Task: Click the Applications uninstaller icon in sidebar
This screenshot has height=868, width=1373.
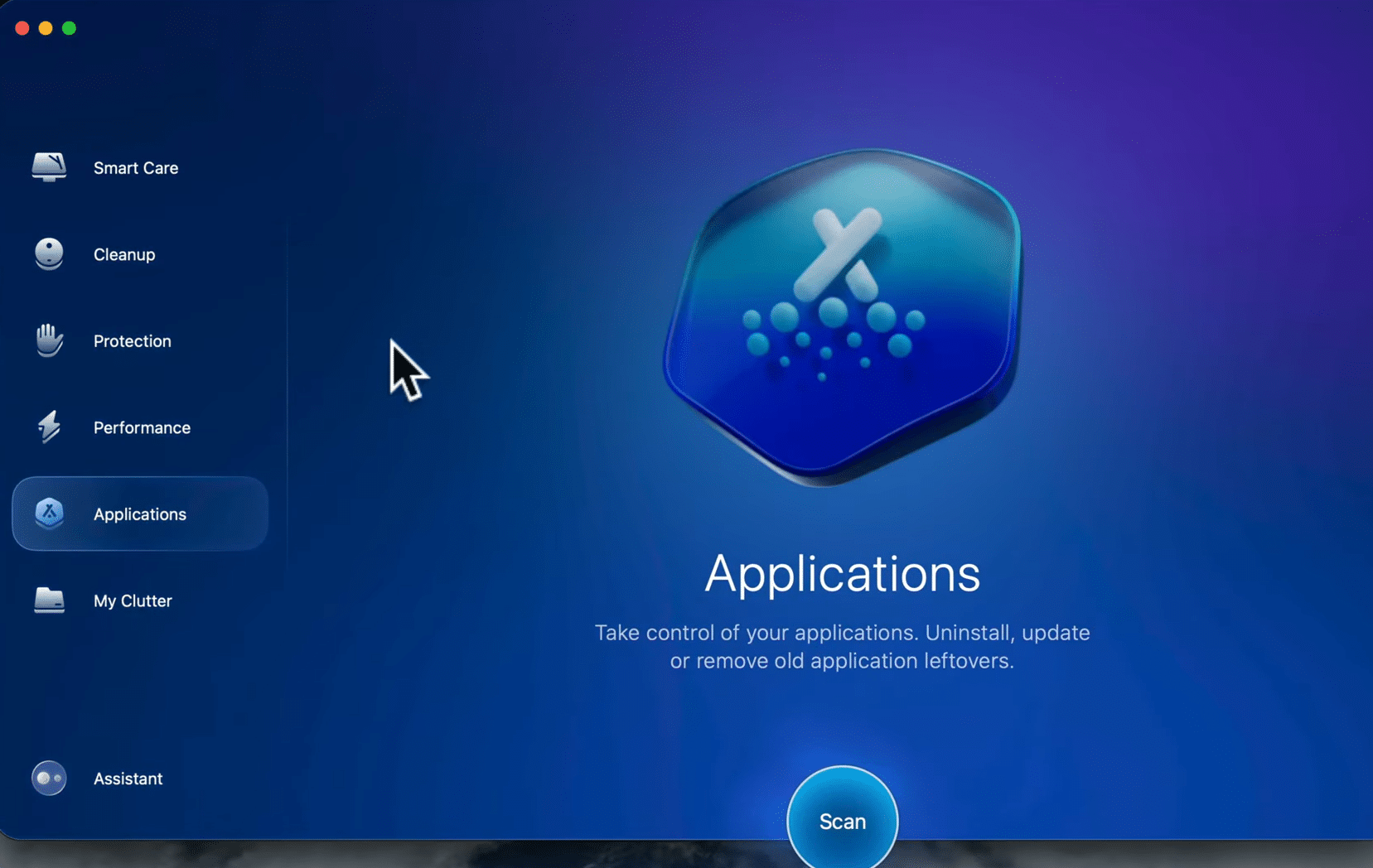Action: (x=50, y=514)
